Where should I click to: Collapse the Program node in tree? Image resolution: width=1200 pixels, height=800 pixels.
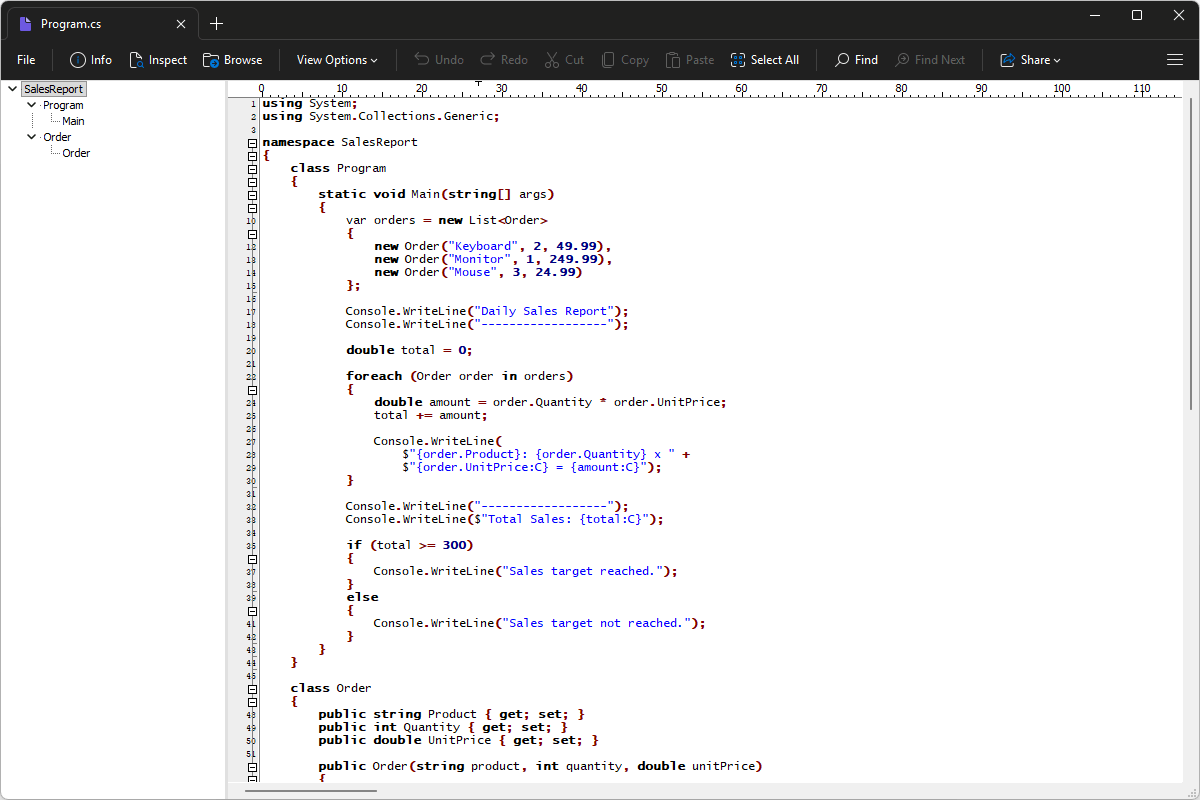click(x=32, y=105)
